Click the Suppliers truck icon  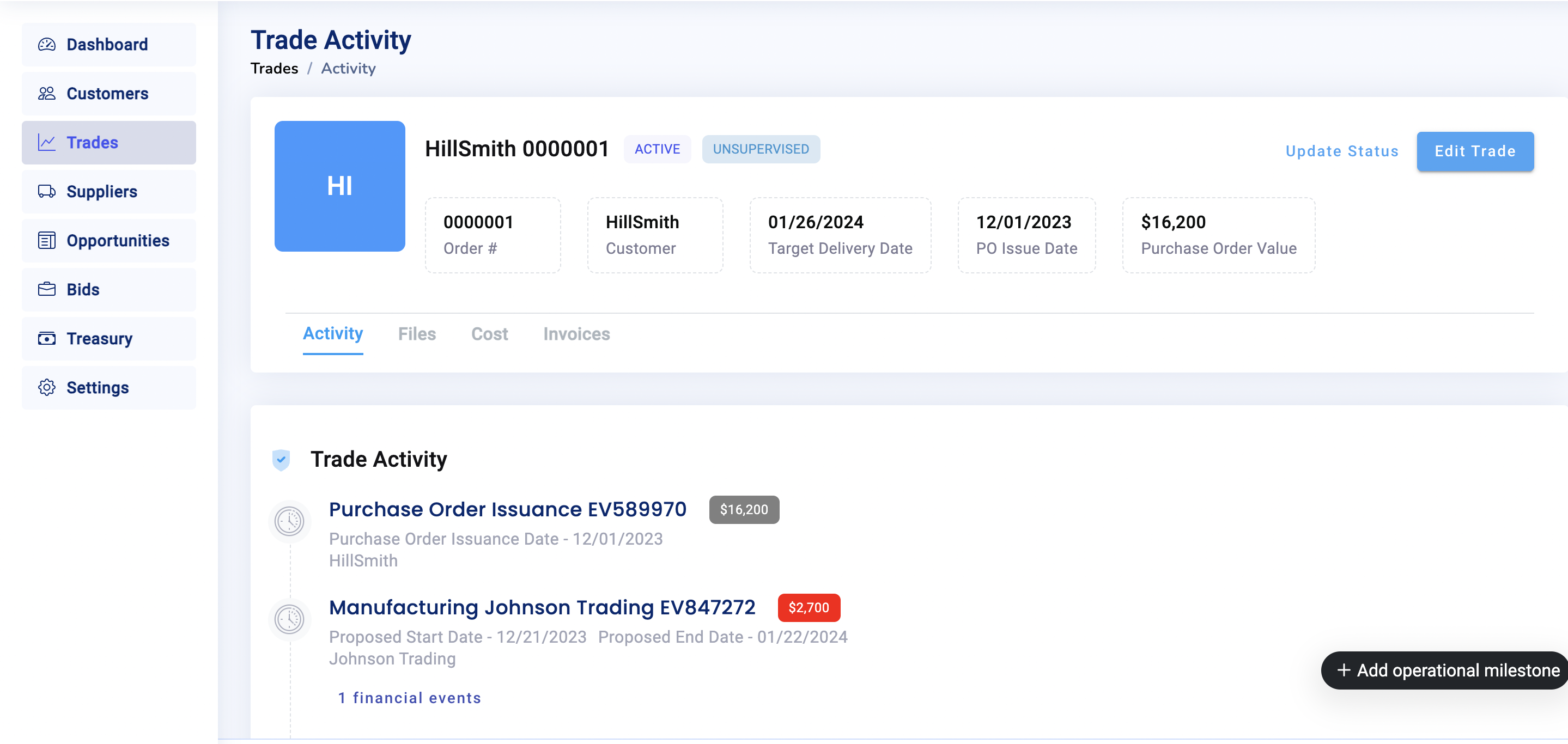[x=47, y=192]
